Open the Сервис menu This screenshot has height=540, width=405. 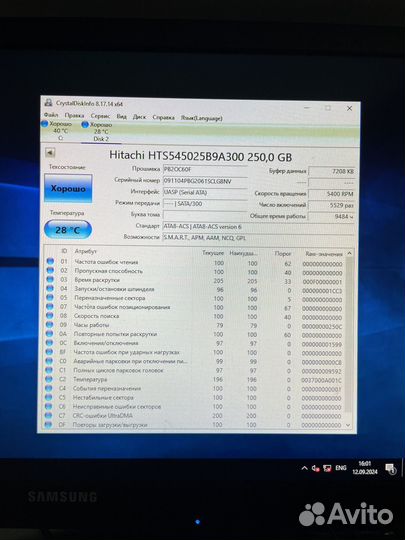[x=100, y=116]
